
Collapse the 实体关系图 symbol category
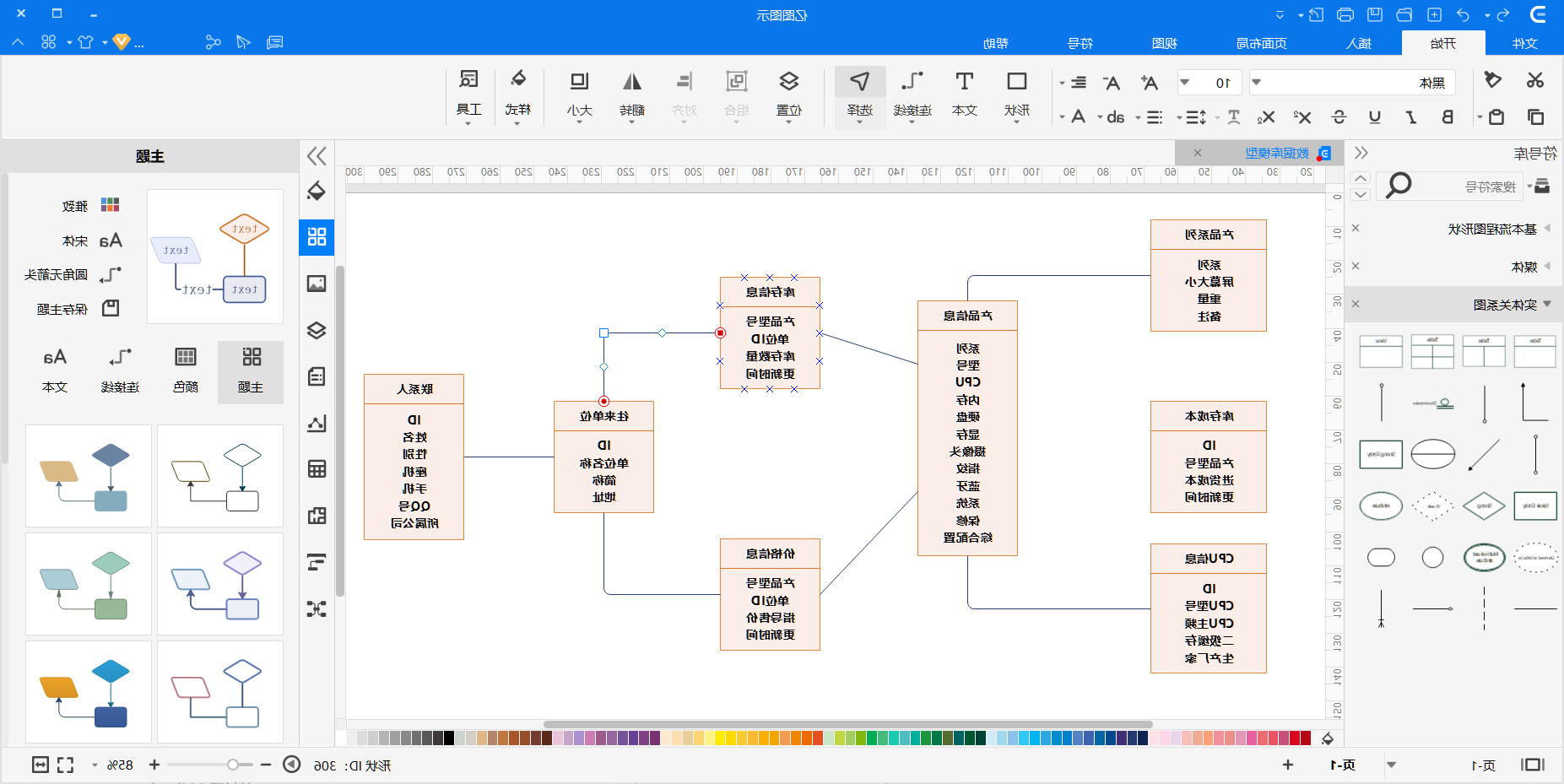pos(1546,304)
